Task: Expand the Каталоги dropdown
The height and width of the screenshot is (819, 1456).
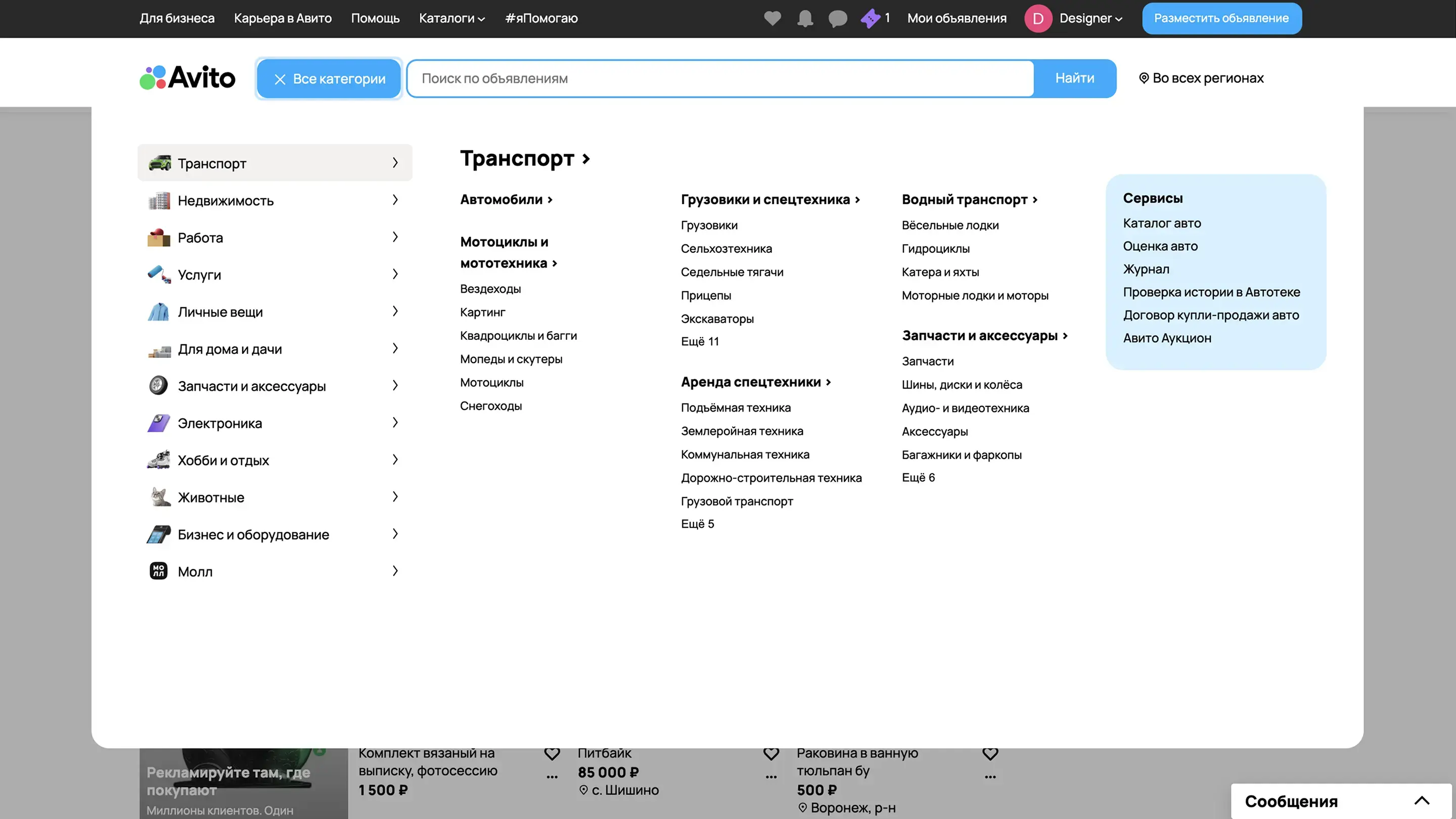Action: tap(451, 18)
